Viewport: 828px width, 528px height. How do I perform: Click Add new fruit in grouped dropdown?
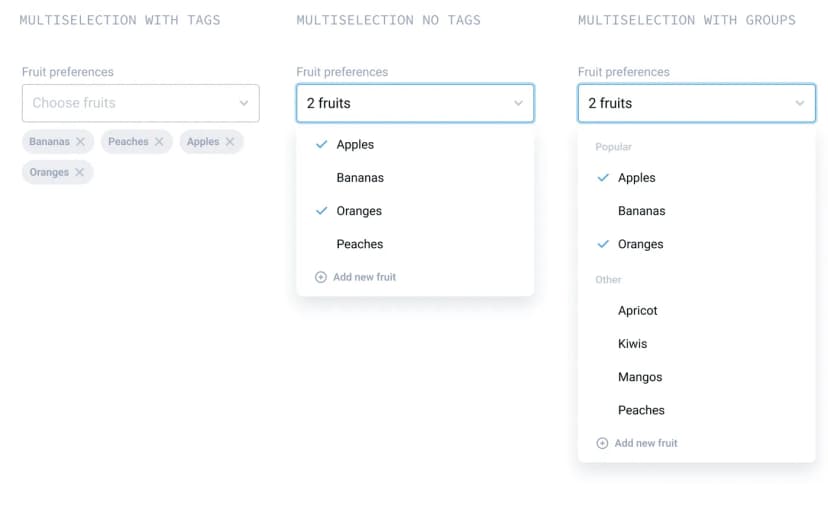point(646,444)
